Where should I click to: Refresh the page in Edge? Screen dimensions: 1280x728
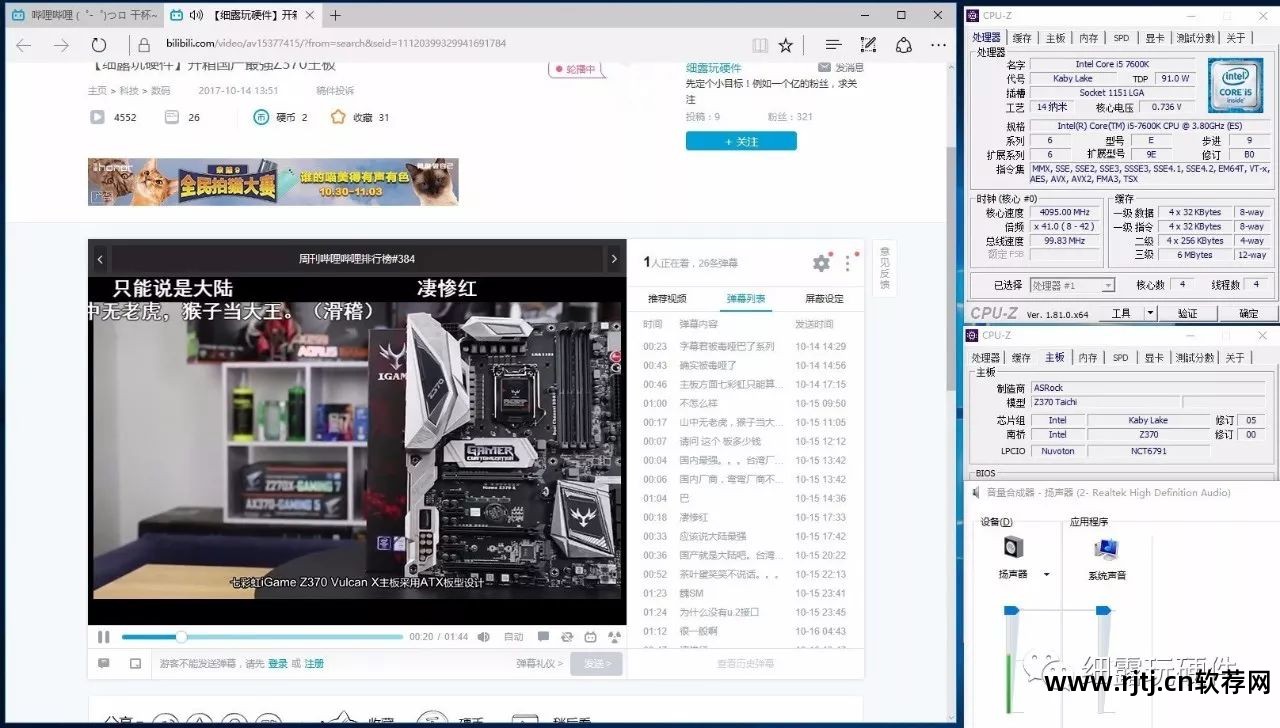(x=99, y=45)
